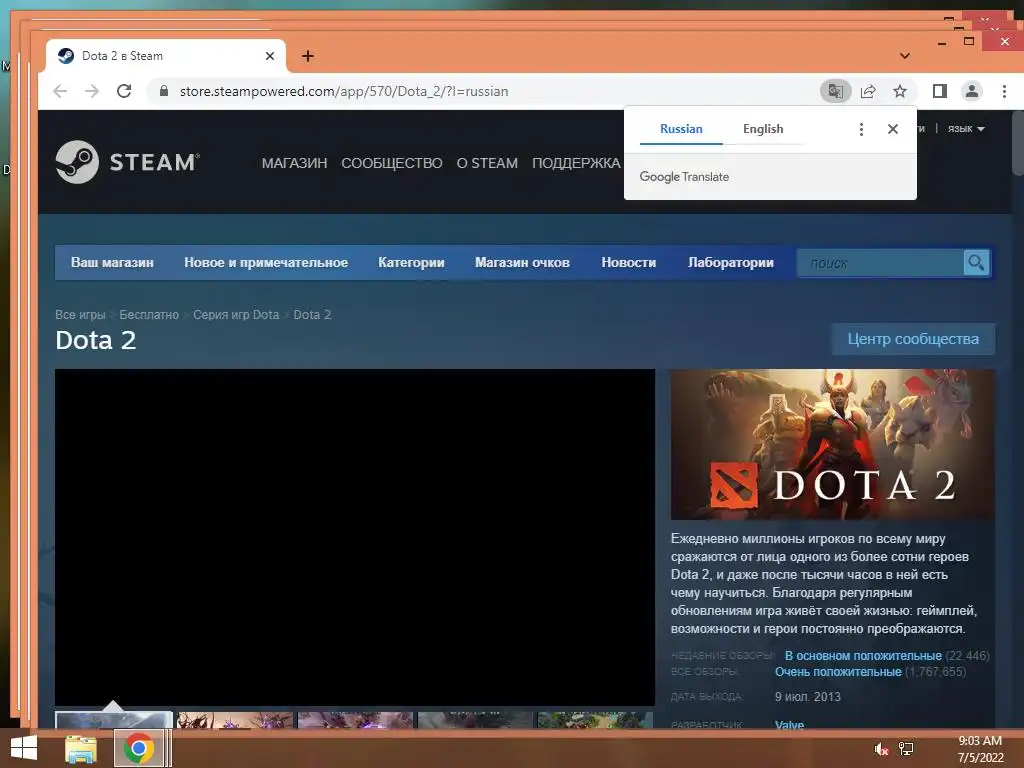The height and width of the screenshot is (768, 1024).
Task: Click the store search magnifier button
Action: tap(976, 263)
